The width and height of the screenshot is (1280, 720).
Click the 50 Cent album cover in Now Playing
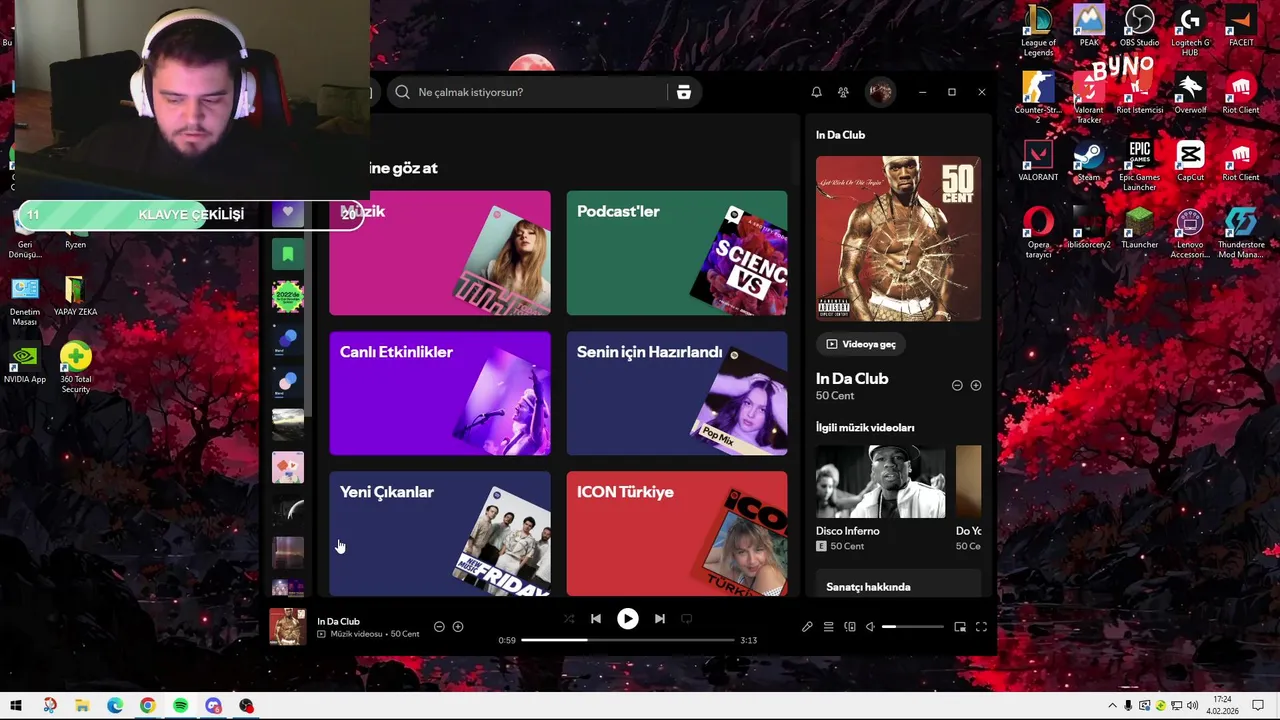tap(898, 238)
